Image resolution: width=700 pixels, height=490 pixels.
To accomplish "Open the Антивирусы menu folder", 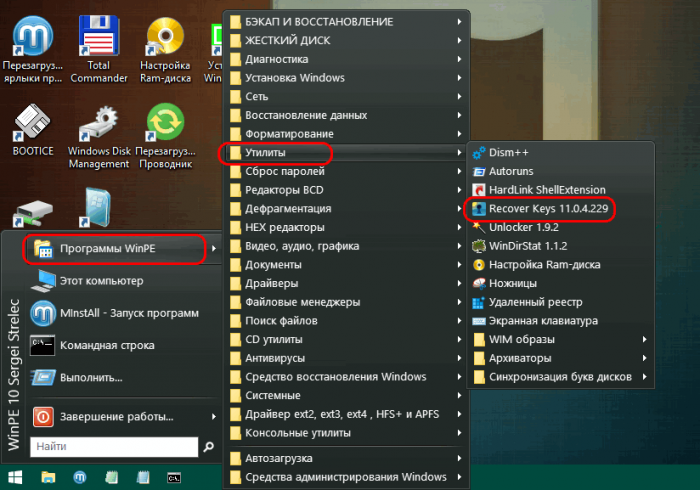I will 346,358.
